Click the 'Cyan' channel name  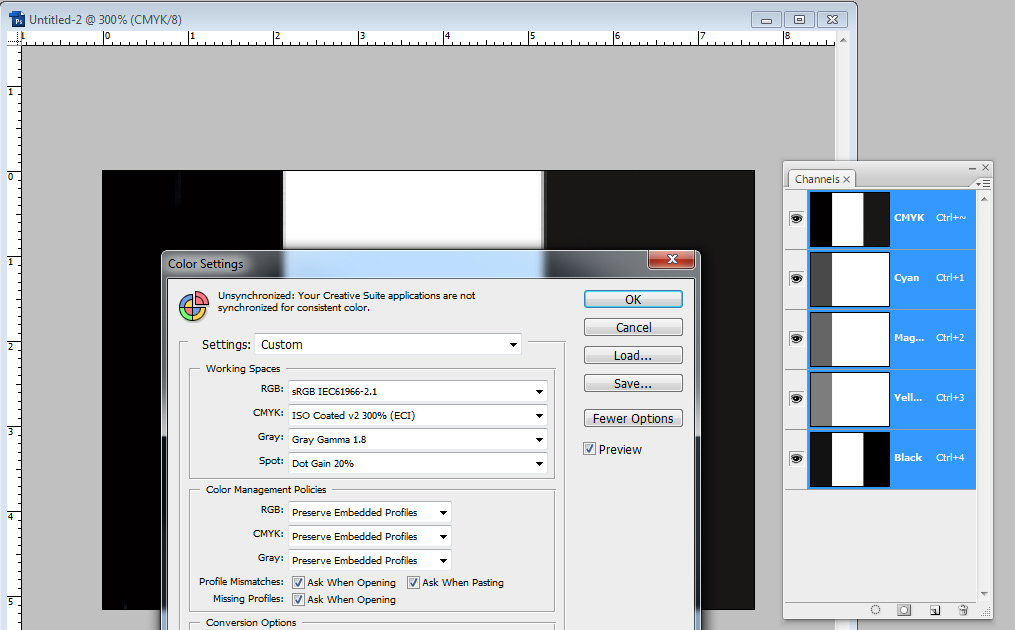[x=906, y=278]
